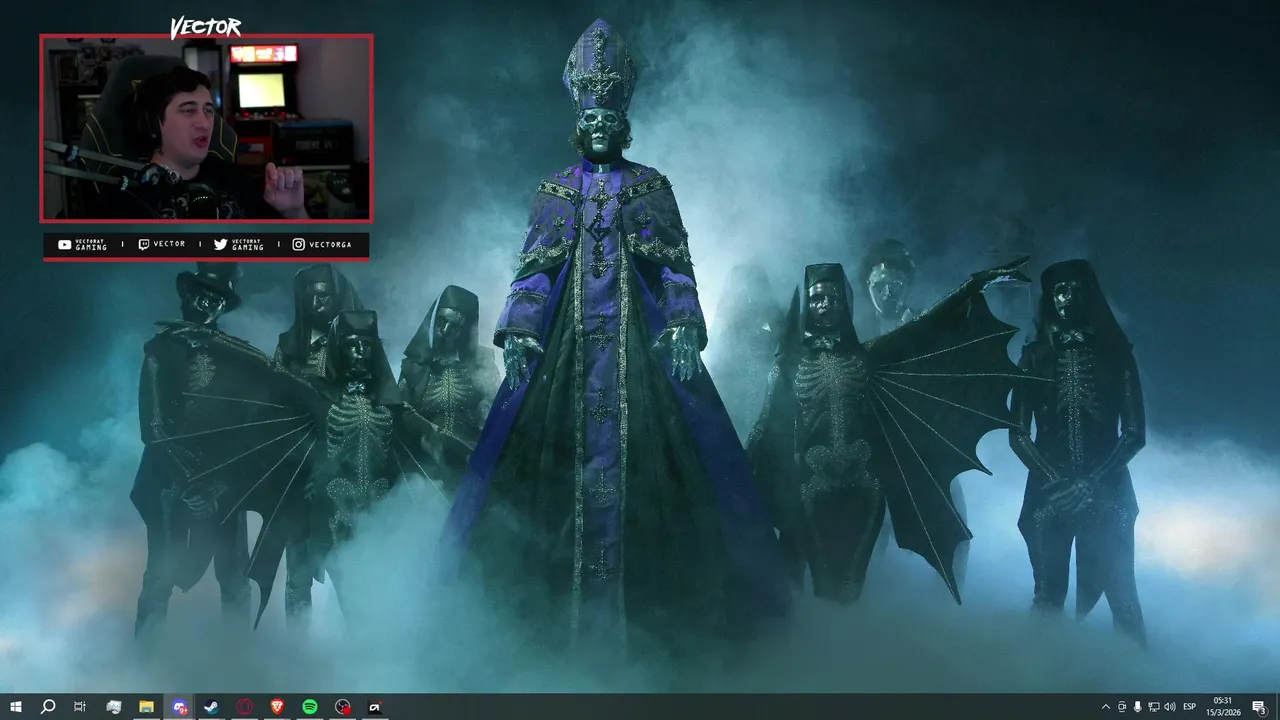1280x720 pixels.
Task: Open the notification center with 3 alerts
Action: point(1259,707)
